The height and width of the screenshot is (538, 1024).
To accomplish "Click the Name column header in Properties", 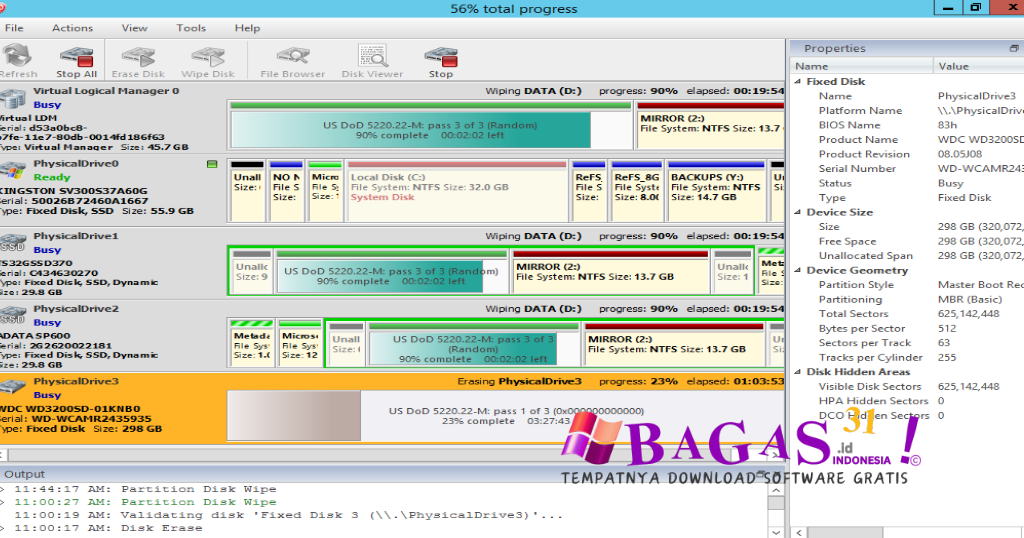I will coord(862,66).
